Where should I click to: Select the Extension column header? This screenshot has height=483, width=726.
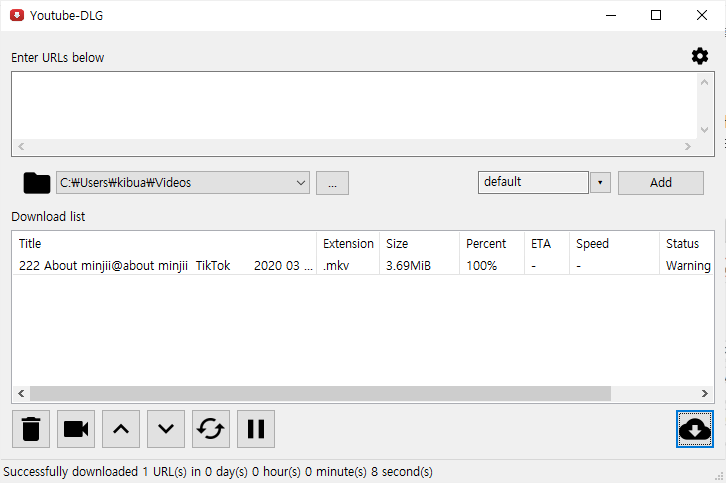coord(348,244)
